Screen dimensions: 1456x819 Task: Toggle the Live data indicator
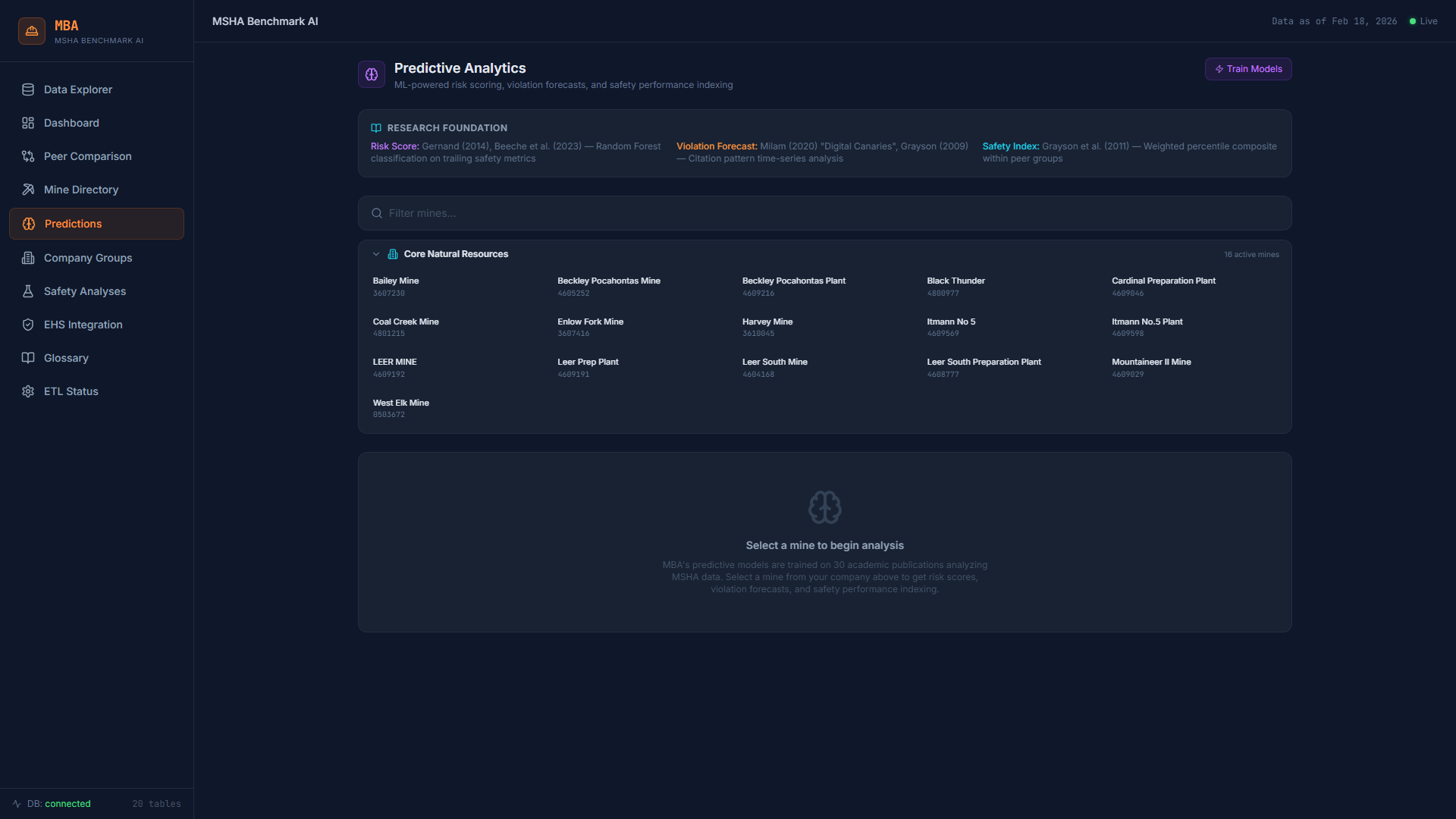click(x=1423, y=20)
